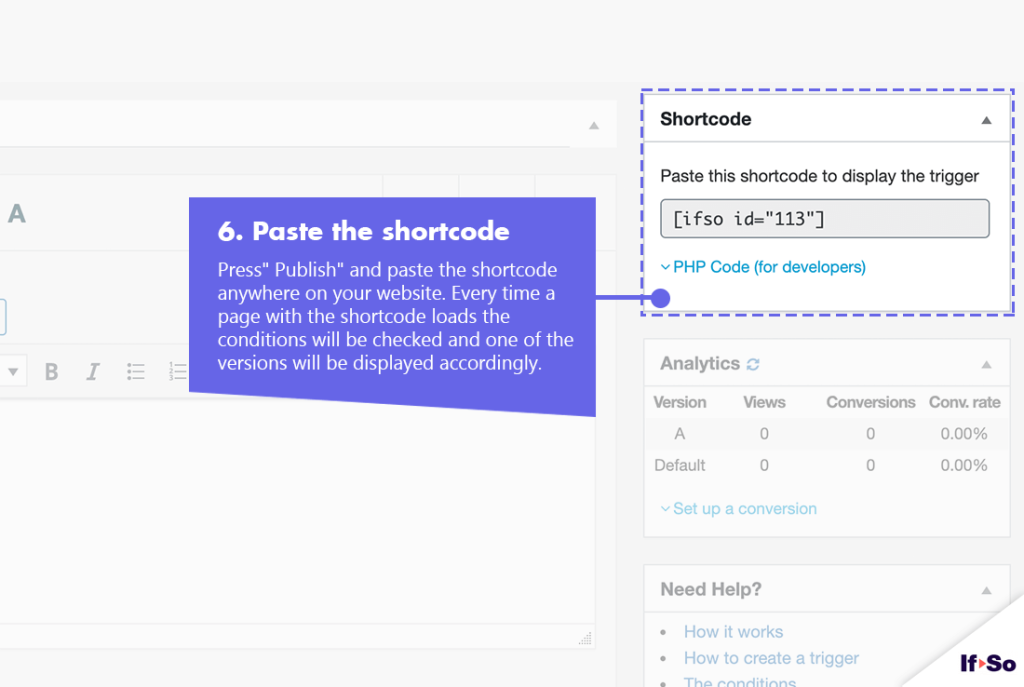
Task: Click the Shortcode panel title
Action: point(705,119)
